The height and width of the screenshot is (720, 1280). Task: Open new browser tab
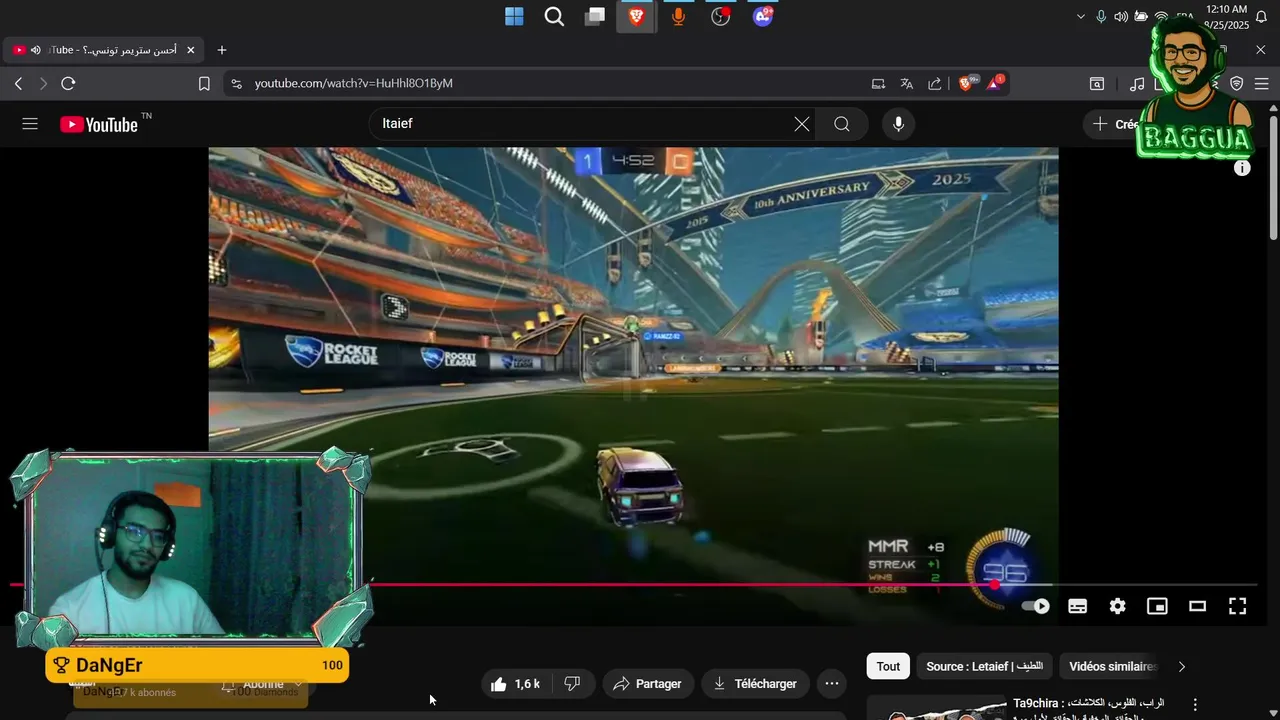(222, 50)
